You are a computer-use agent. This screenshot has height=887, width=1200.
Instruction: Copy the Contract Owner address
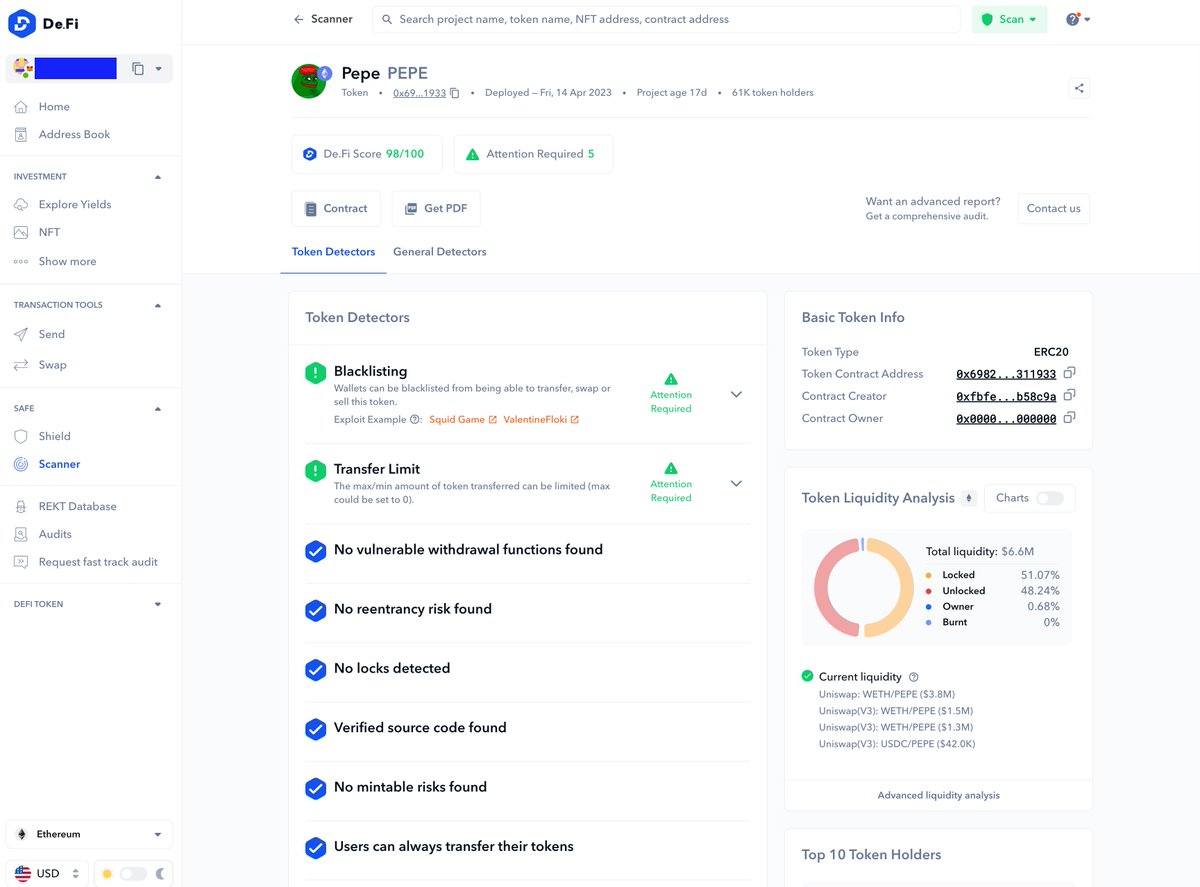1069,417
